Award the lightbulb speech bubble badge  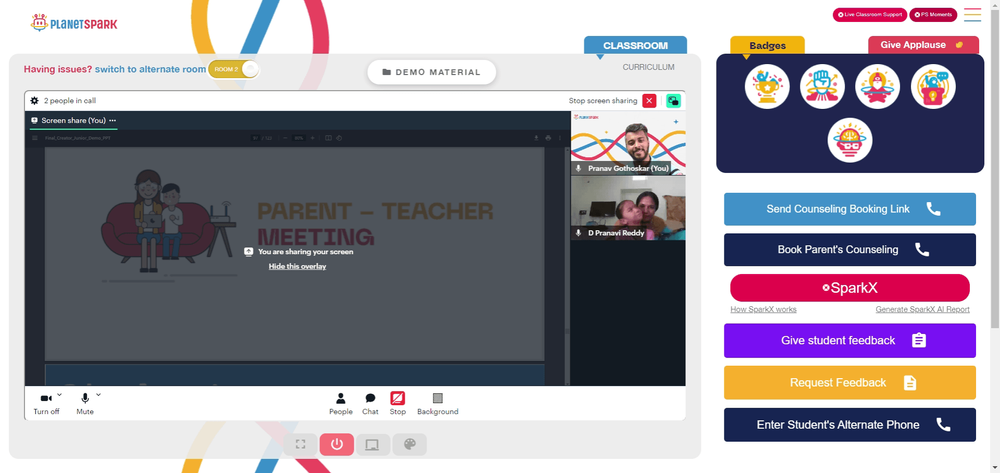[933, 87]
